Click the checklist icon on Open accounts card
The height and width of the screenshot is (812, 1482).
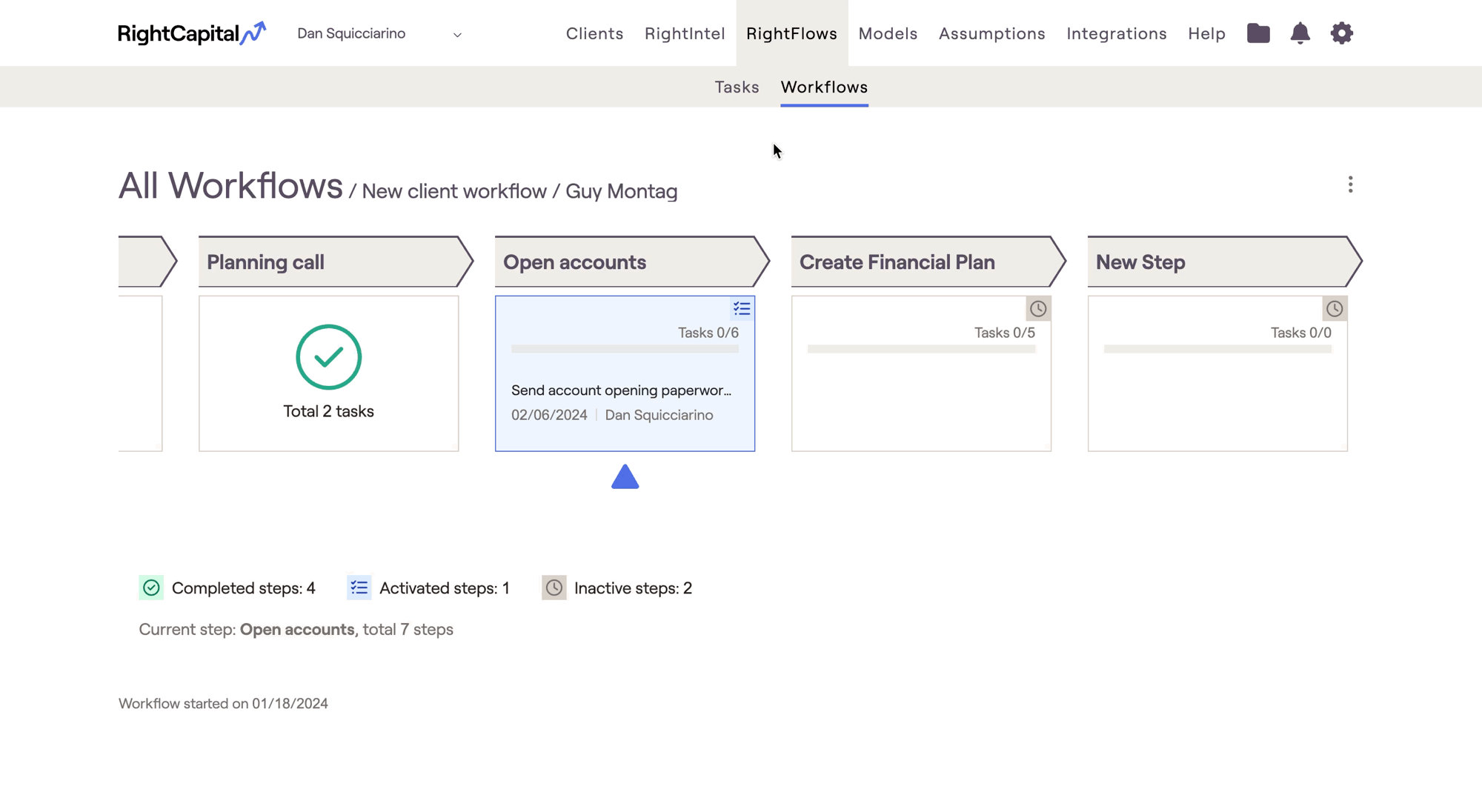tap(742, 309)
